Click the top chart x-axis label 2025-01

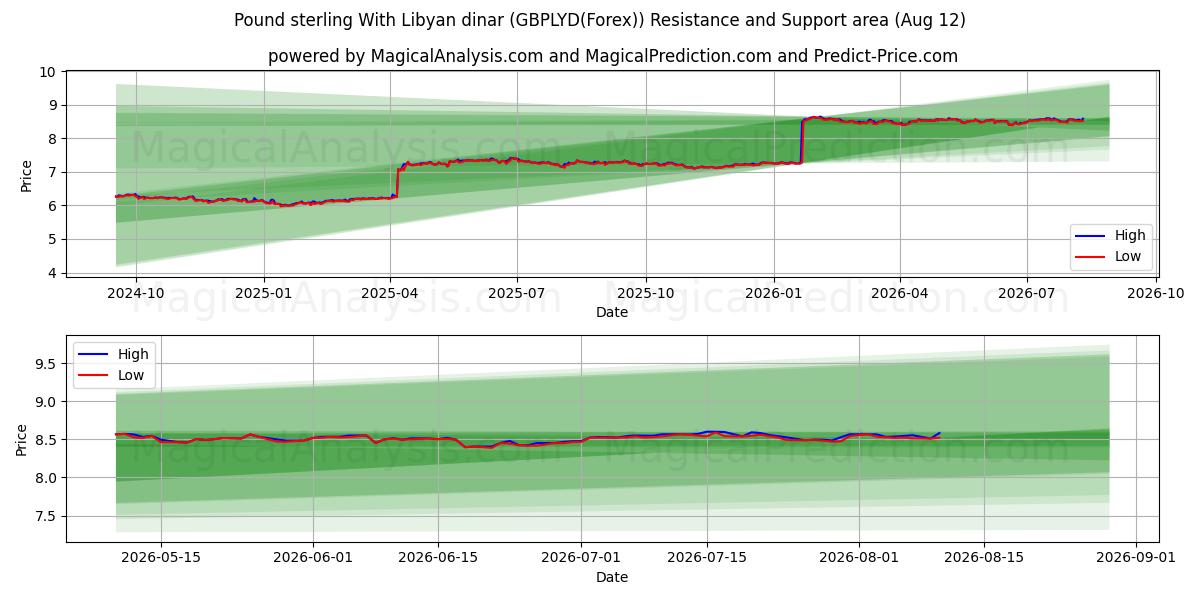coord(264,294)
